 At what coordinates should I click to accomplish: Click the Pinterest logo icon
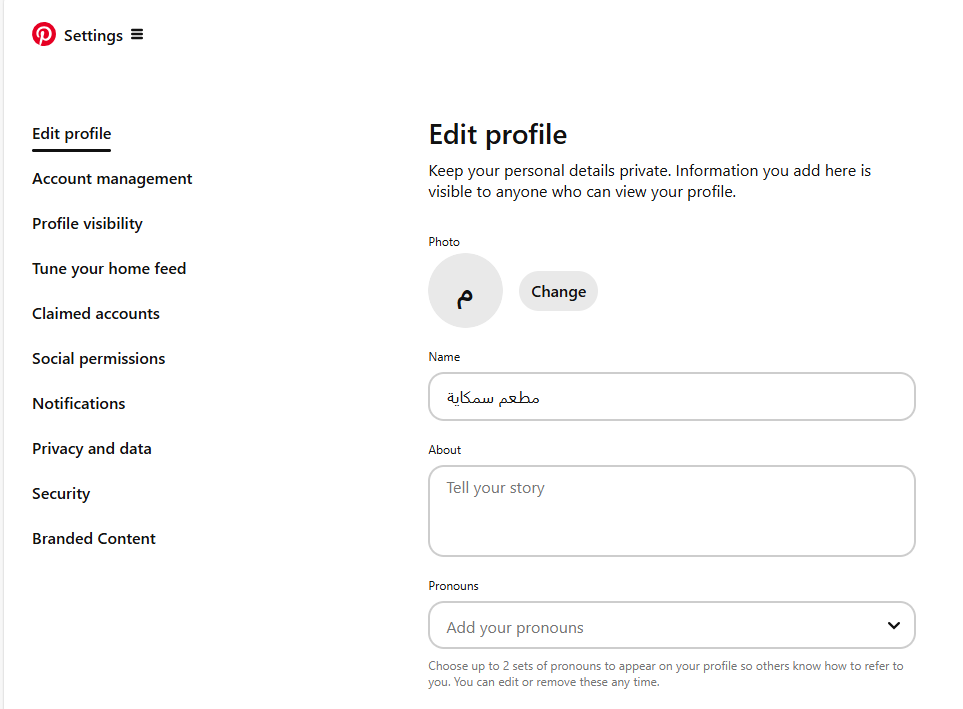tap(44, 35)
